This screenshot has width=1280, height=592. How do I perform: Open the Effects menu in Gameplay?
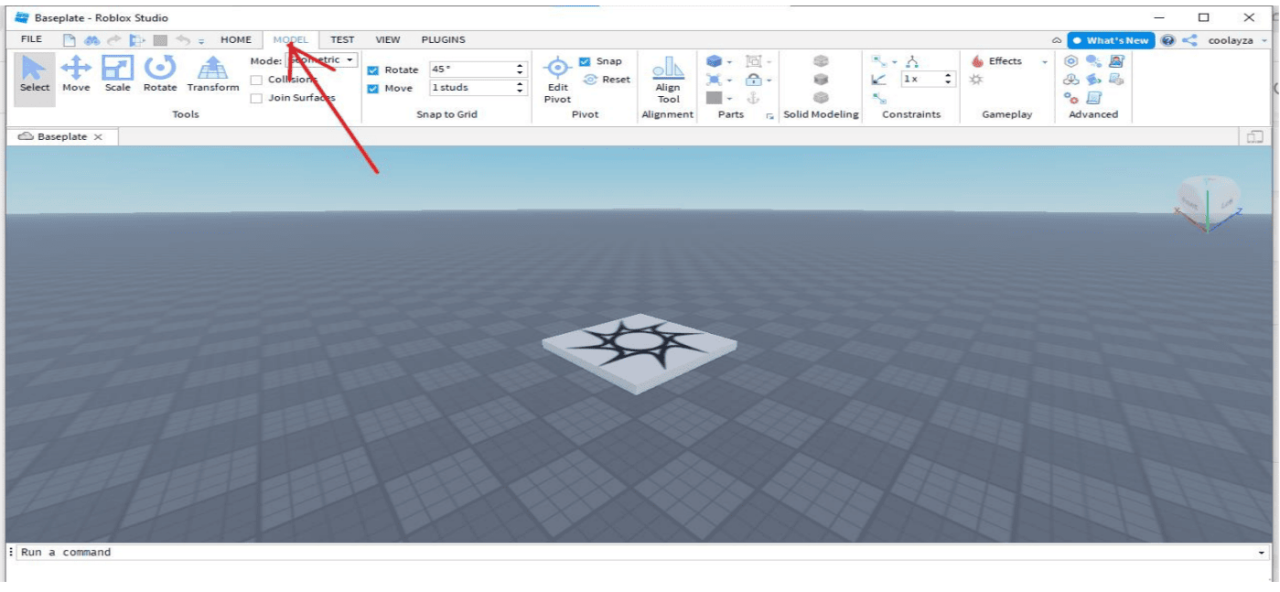(1000, 61)
